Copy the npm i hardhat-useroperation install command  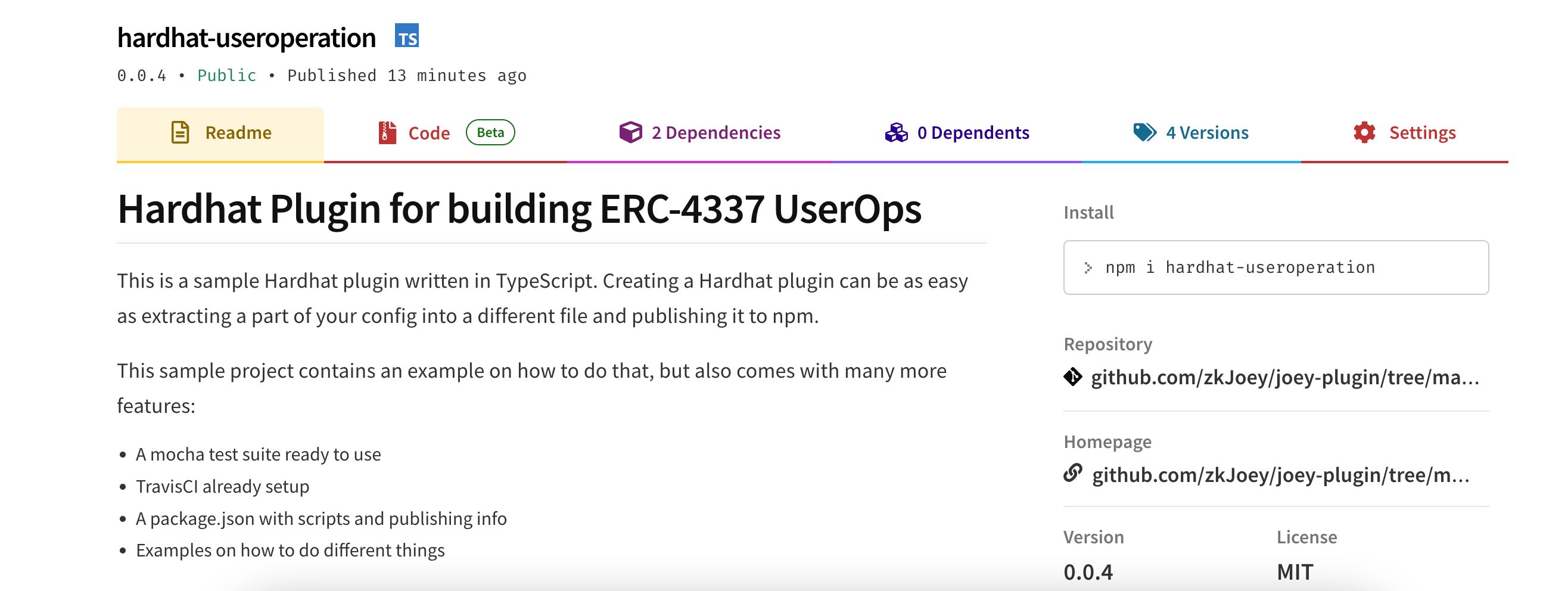tap(1276, 267)
